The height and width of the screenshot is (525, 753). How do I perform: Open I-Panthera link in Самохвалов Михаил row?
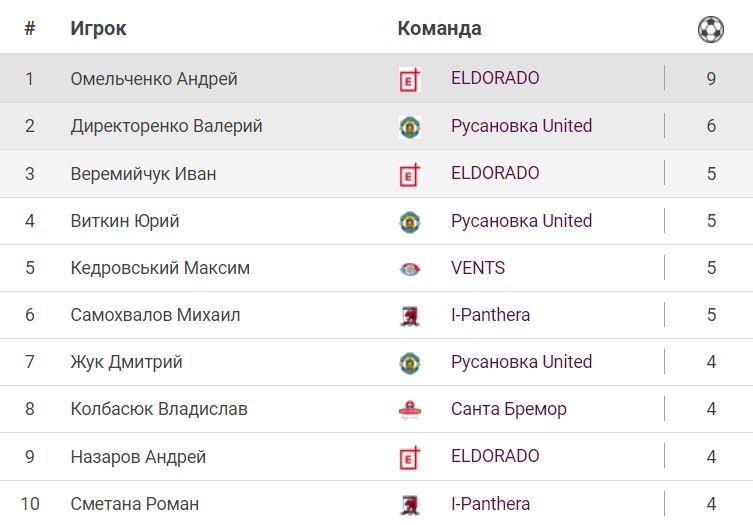tap(490, 315)
